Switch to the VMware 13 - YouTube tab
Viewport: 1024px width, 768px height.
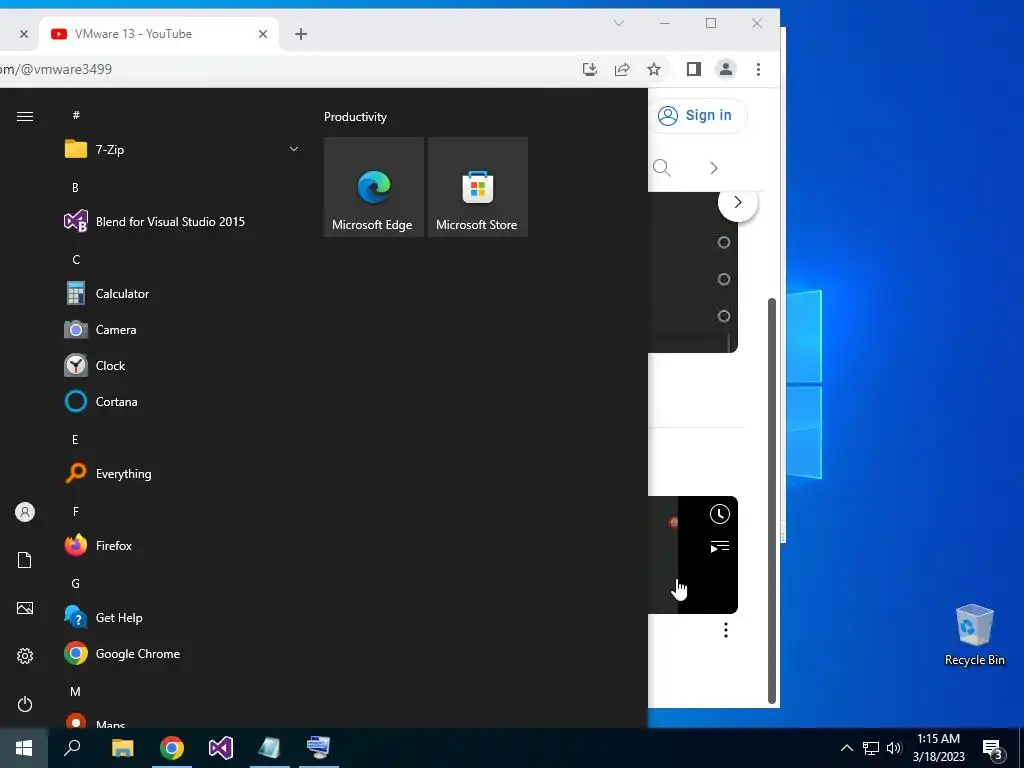tap(159, 34)
